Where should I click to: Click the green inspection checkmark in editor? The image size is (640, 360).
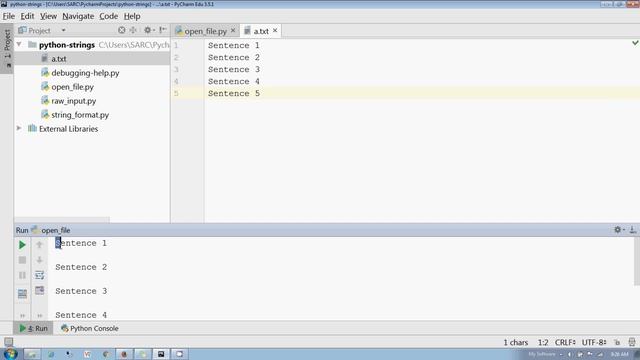point(635,42)
